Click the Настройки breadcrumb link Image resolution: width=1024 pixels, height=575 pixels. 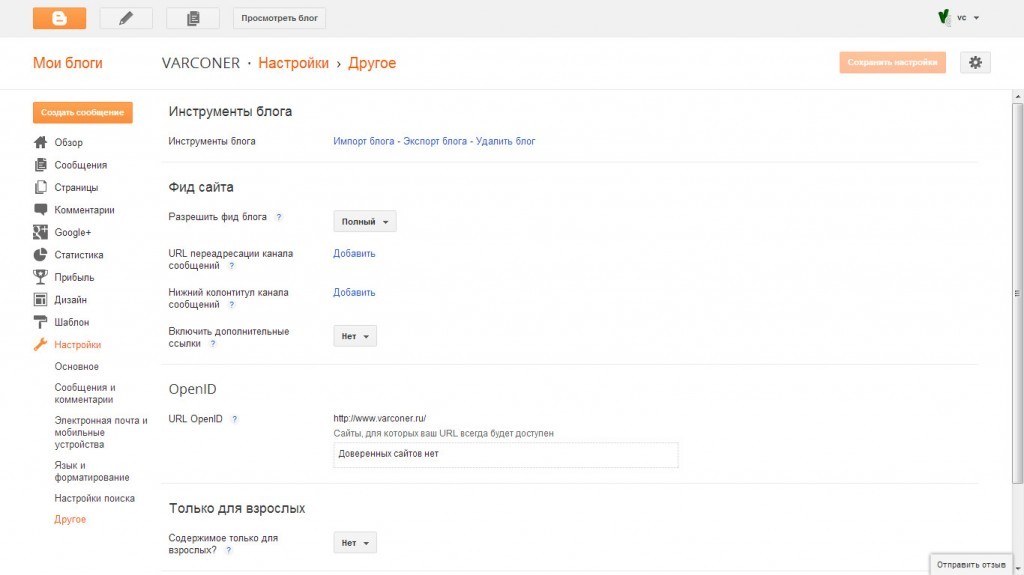(x=293, y=63)
